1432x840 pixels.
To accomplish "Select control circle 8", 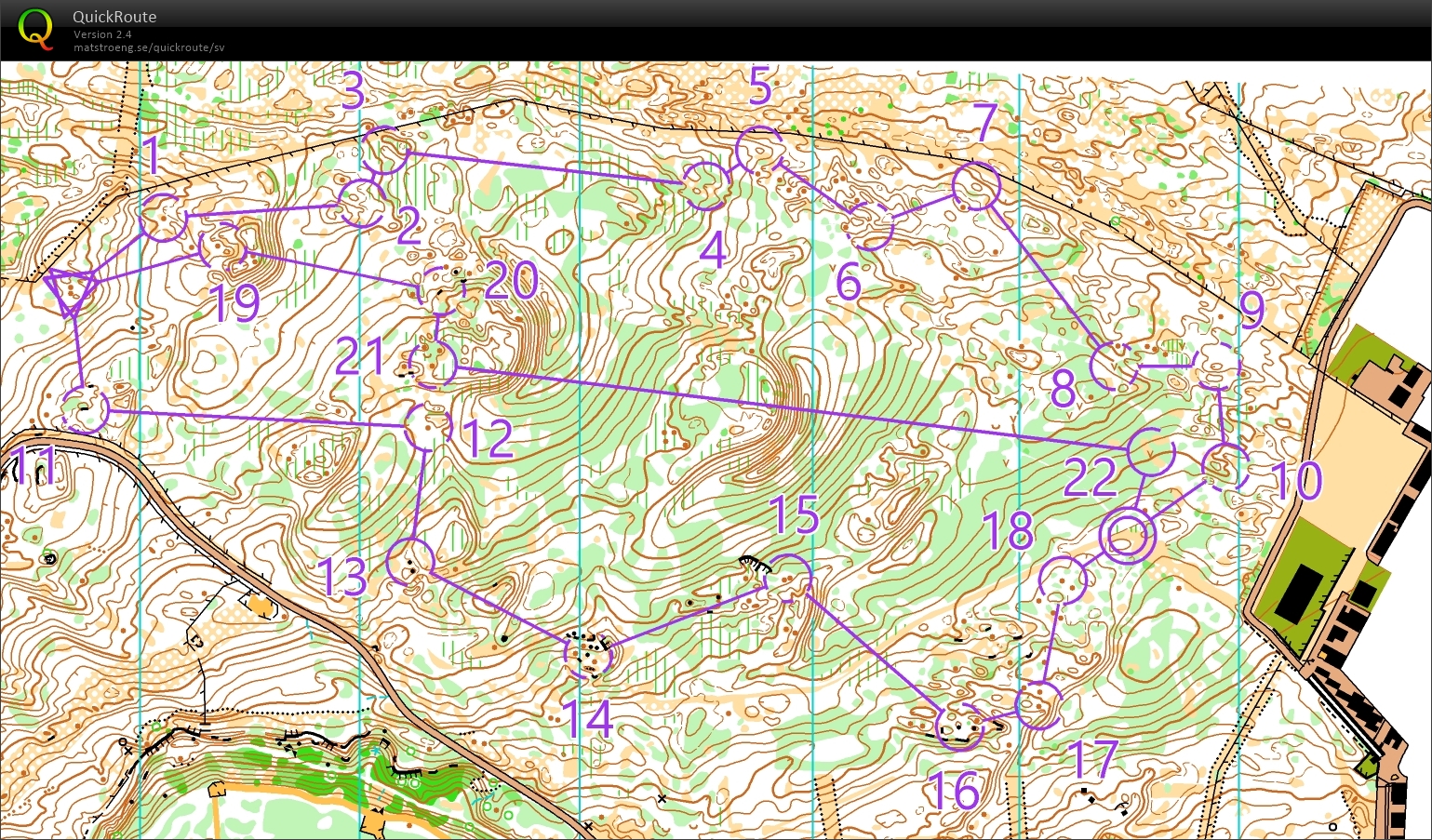I will point(1114,366).
